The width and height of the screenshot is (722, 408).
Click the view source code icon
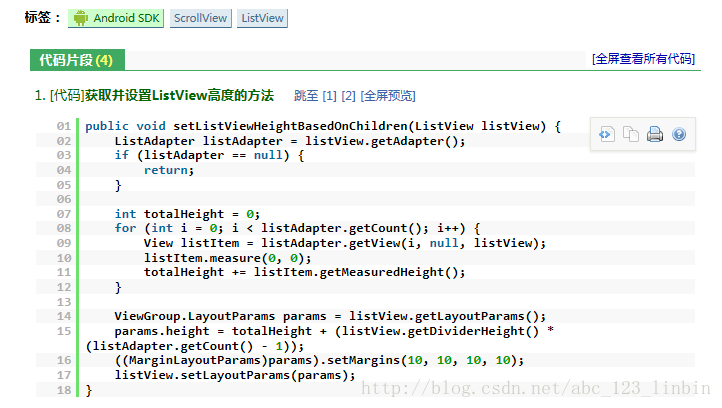(606, 134)
